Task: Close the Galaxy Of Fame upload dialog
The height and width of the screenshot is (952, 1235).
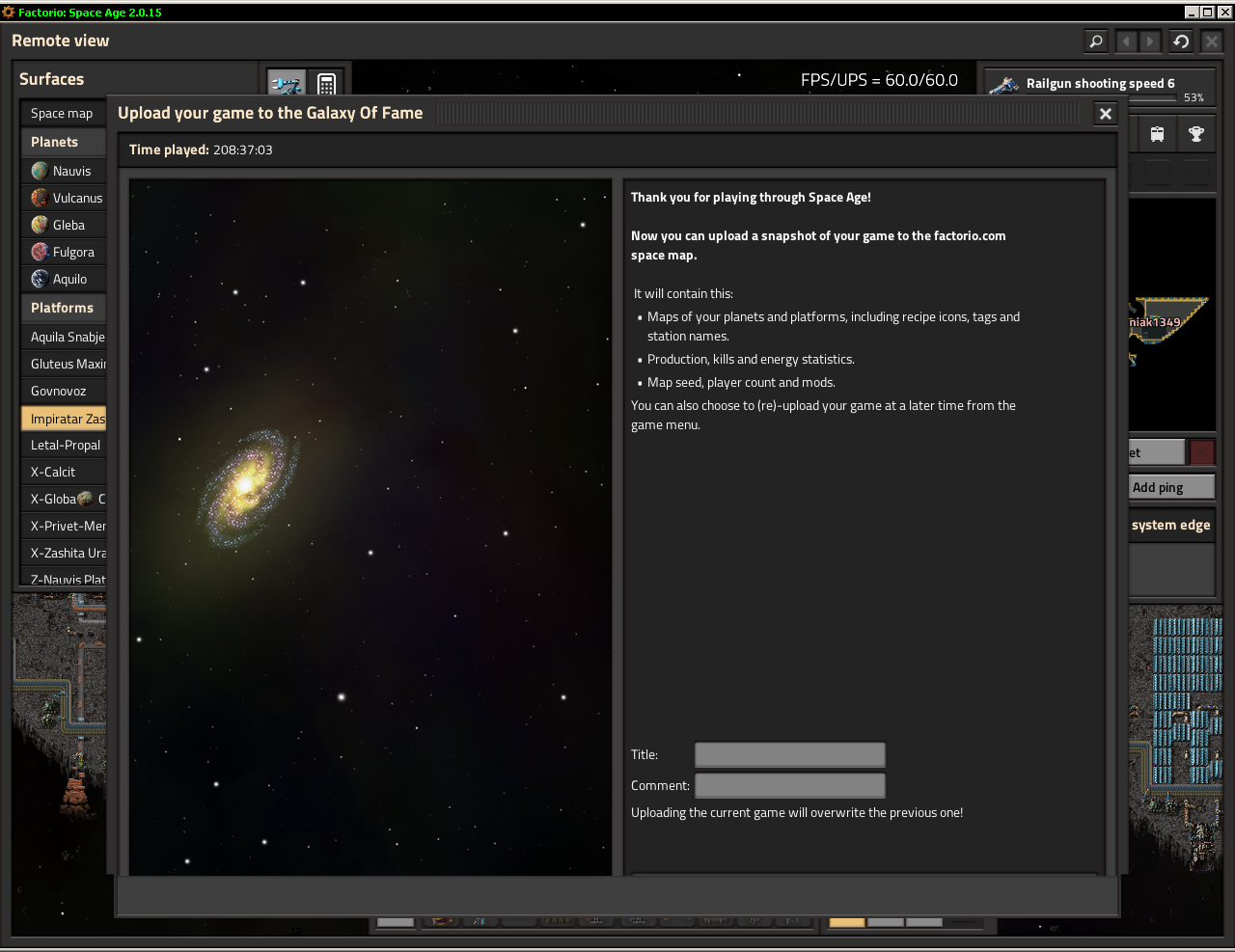Action: pos(1106,114)
